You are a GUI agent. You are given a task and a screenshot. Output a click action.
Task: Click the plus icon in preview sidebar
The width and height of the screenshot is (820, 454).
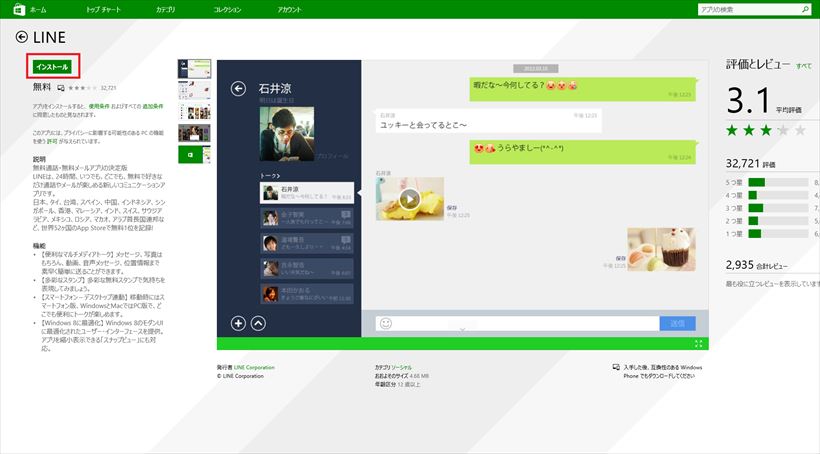click(x=238, y=323)
